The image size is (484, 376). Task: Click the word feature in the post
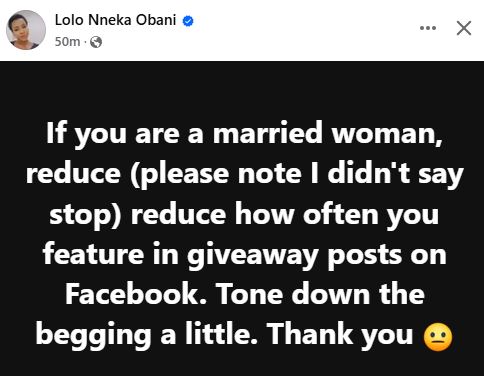pyautogui.click(x=93, y=254)
